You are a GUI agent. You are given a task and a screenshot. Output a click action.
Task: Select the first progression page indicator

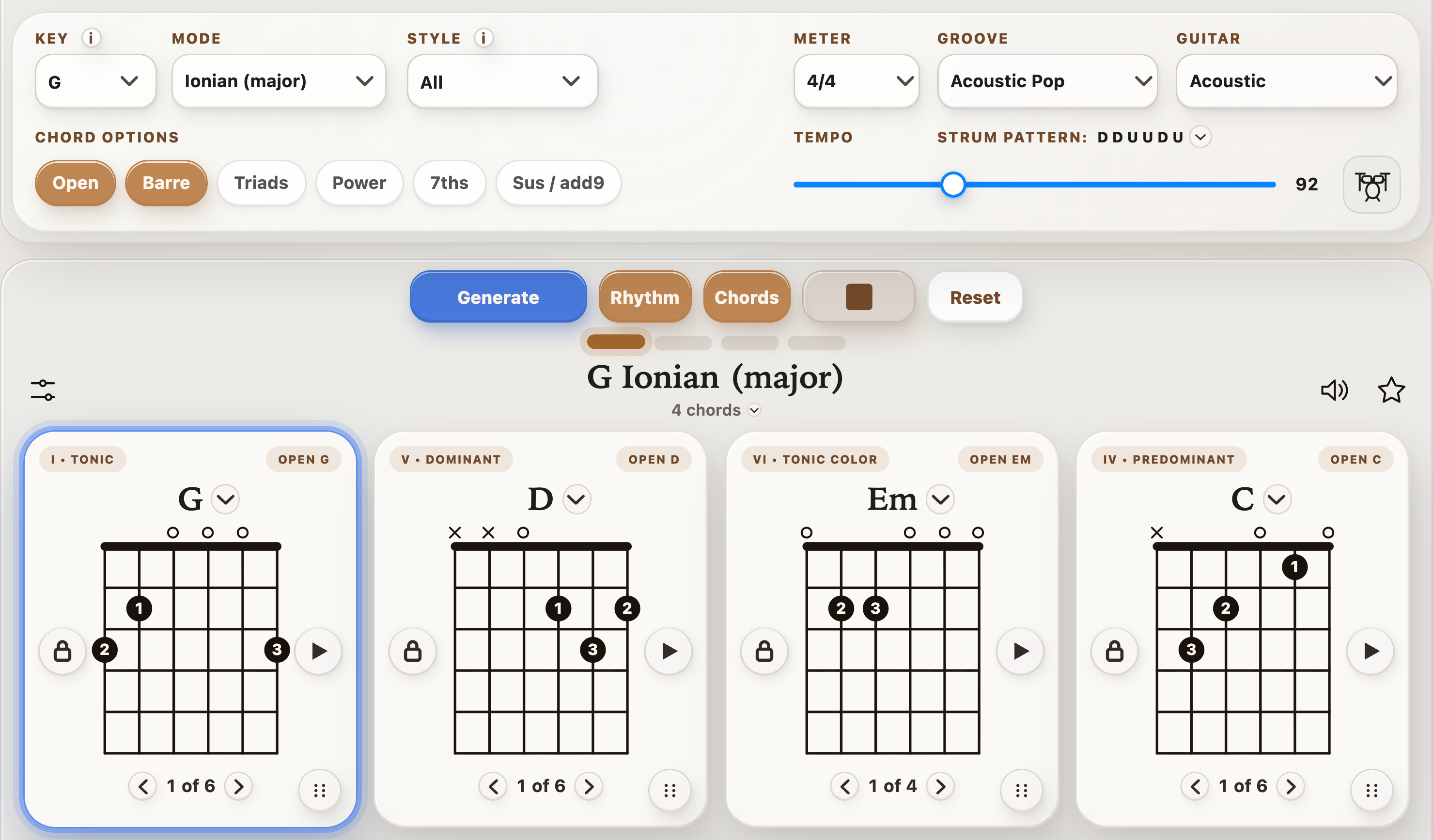616,342
